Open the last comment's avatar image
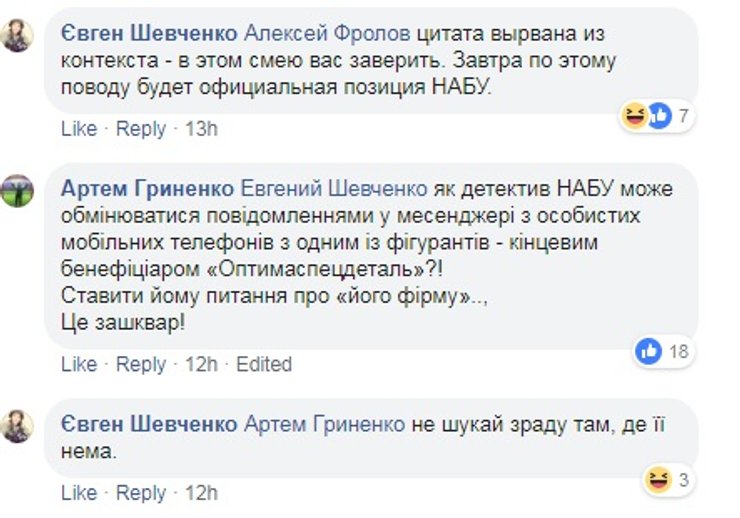Screen dimensions: 740x518 (17, 425)
